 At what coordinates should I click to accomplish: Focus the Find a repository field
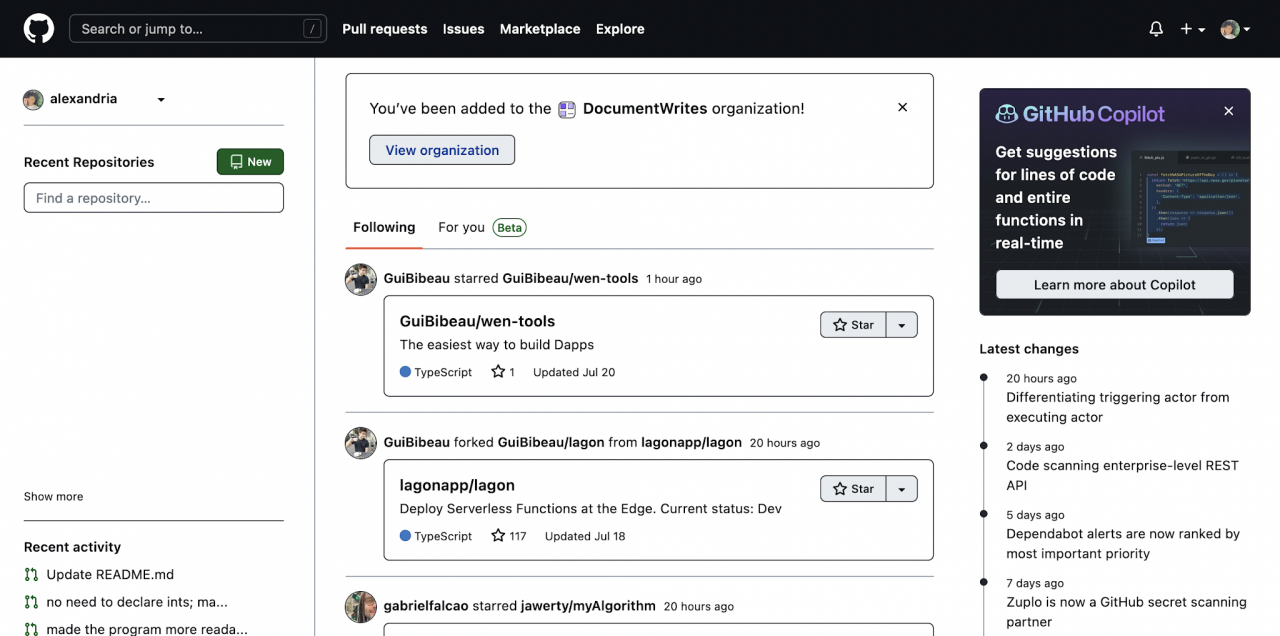pyautogui.click(x=154, y=198)
